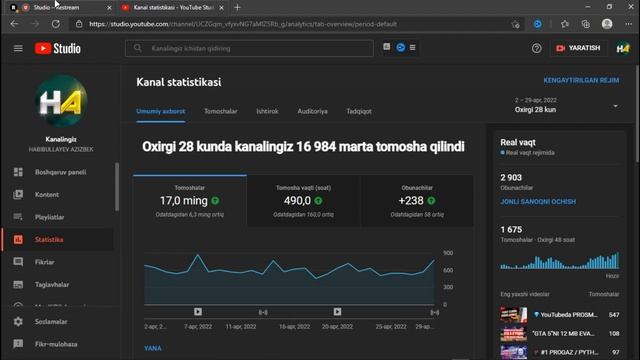Image resolution: width=640 pixels, height=360 pixels.
Task: Switch to the Auditoriya tab
Action: [x=312, y=111]
